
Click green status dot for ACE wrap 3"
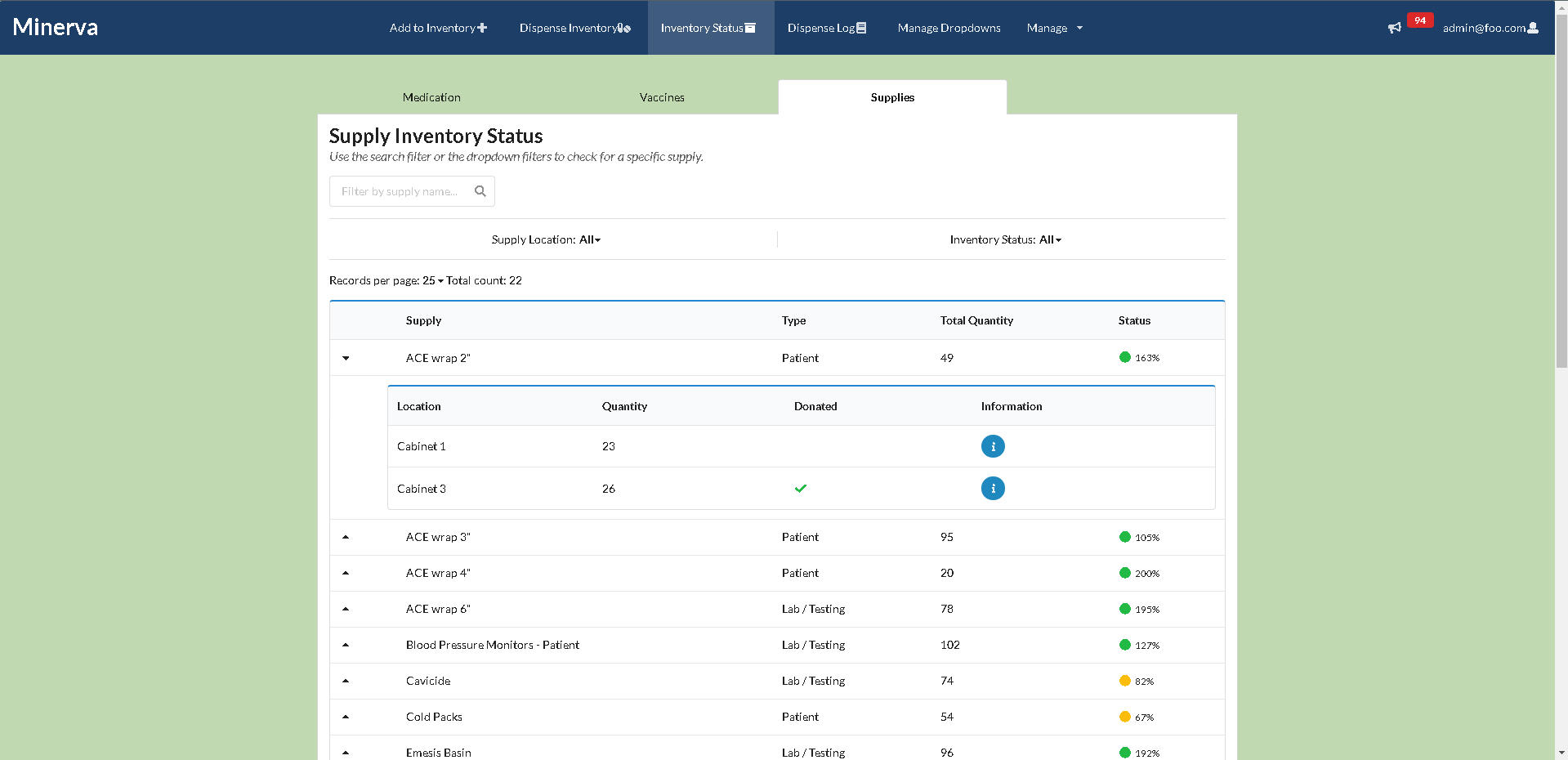pyautogui.click(x=1125, y=537)
